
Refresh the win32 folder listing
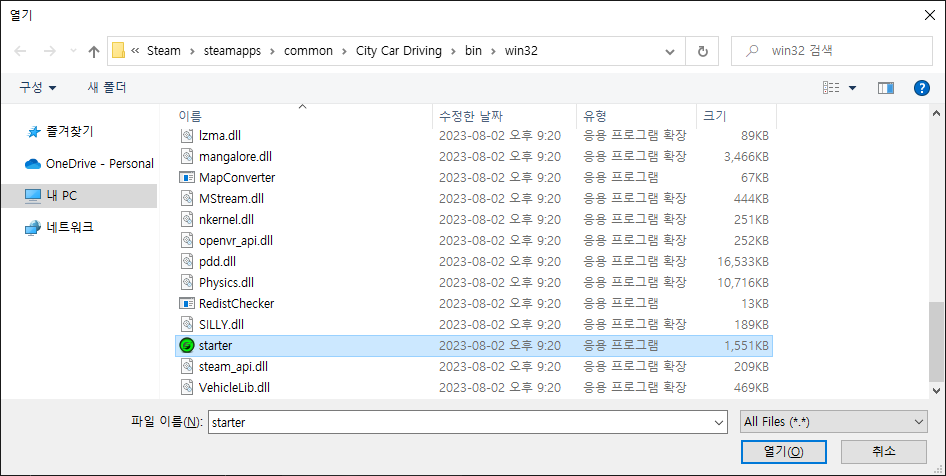(x=702, y=51)
